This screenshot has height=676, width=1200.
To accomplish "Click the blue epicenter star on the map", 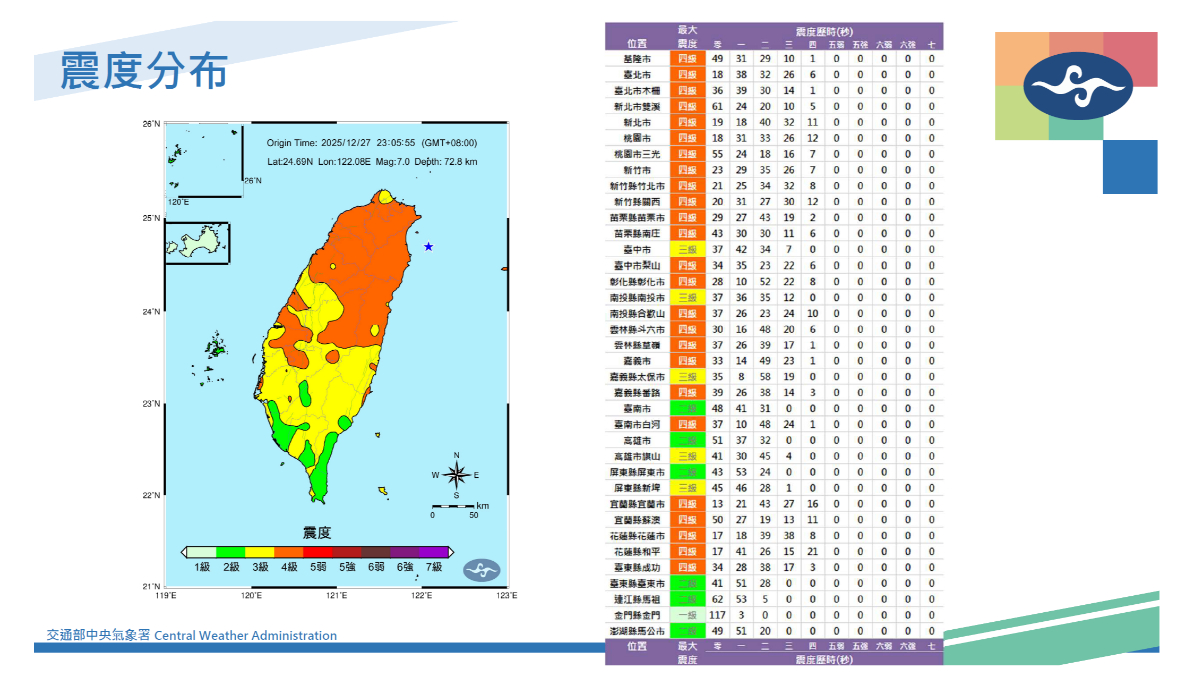I will (428, 247).
